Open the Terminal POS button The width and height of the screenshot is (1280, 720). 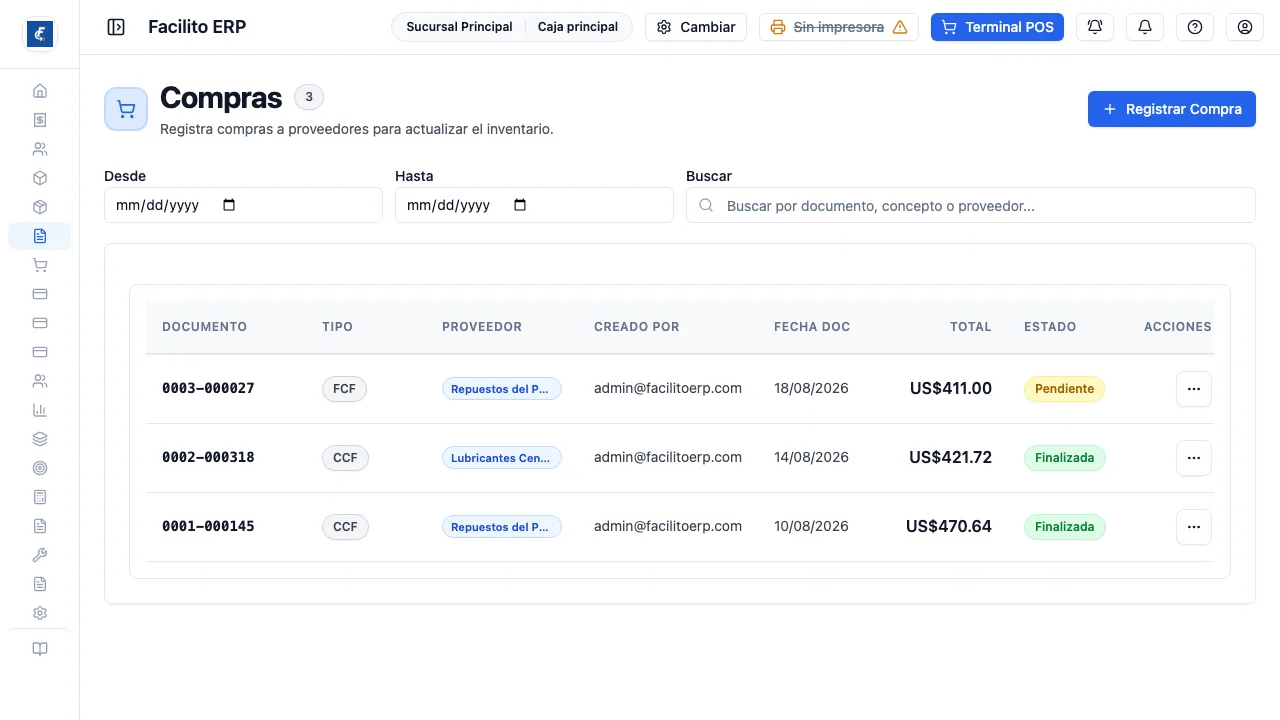997,27
